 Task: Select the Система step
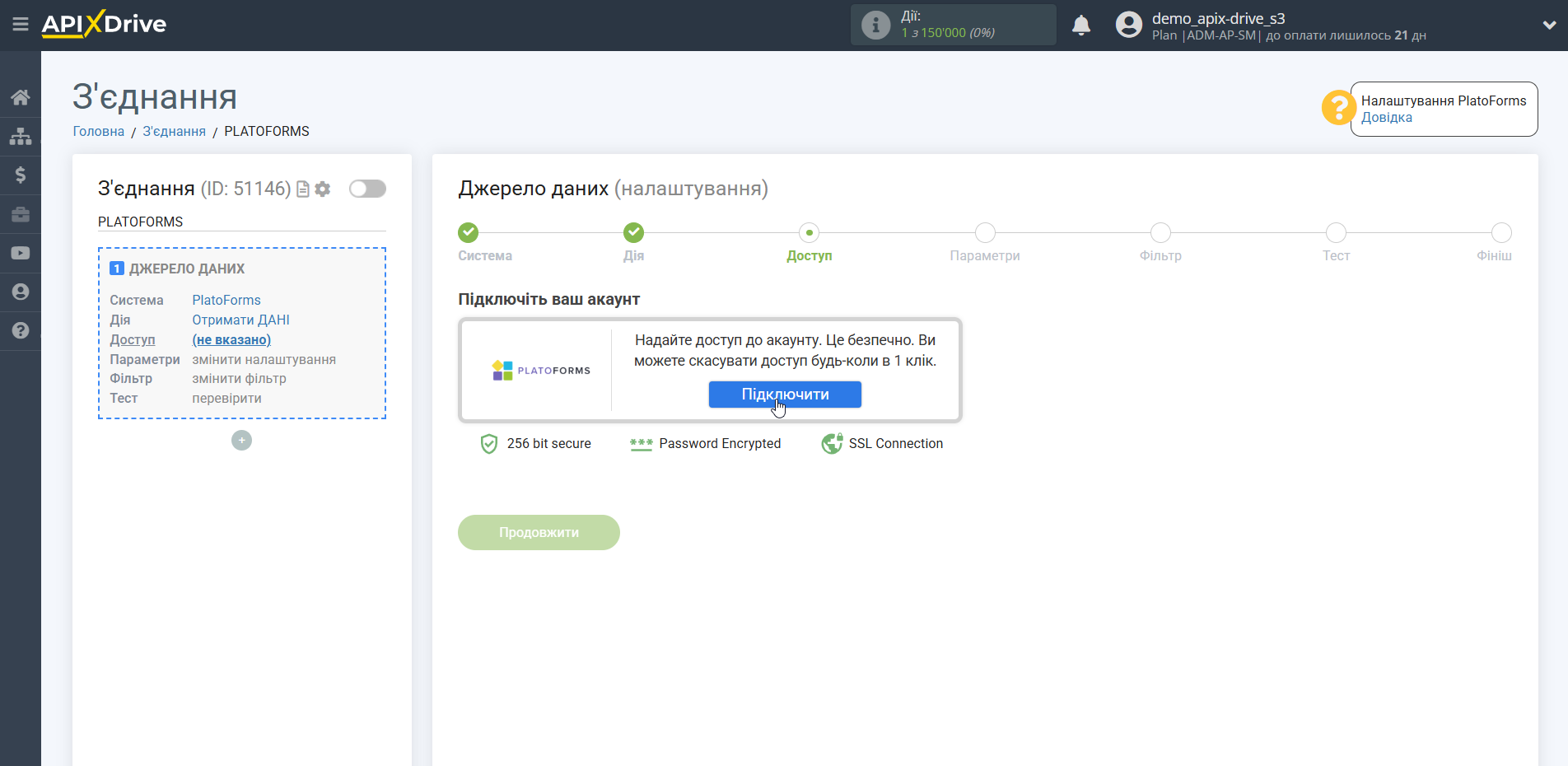point(469,233)
